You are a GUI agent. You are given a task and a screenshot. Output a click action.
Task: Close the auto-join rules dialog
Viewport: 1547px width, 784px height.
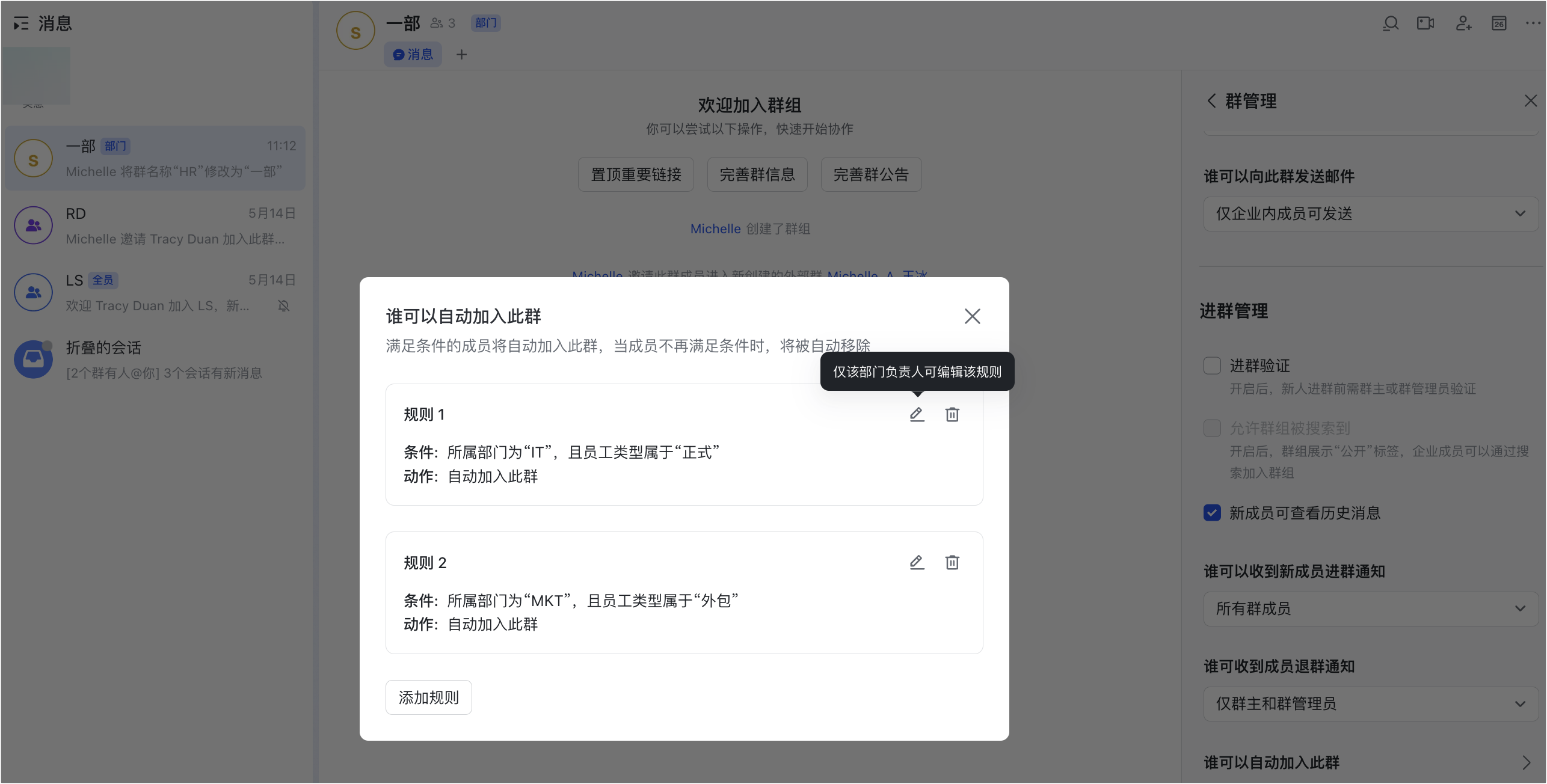pyautogui.click(x=972, y=316)
